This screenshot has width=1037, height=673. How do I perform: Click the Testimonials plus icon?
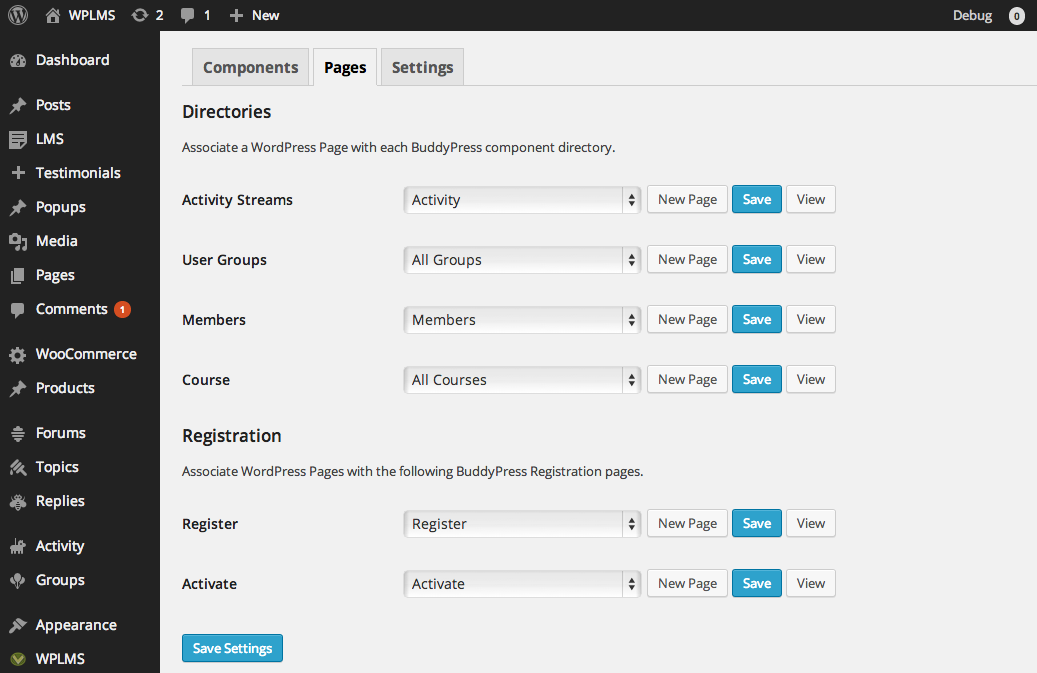tap(18, 173)
